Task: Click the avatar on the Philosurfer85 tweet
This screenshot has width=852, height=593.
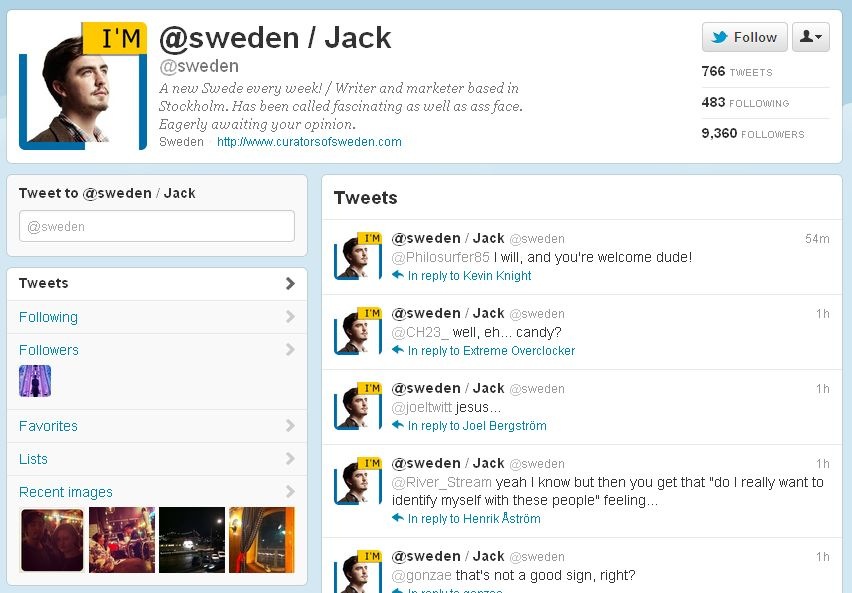Action: (x=358, y=256)
